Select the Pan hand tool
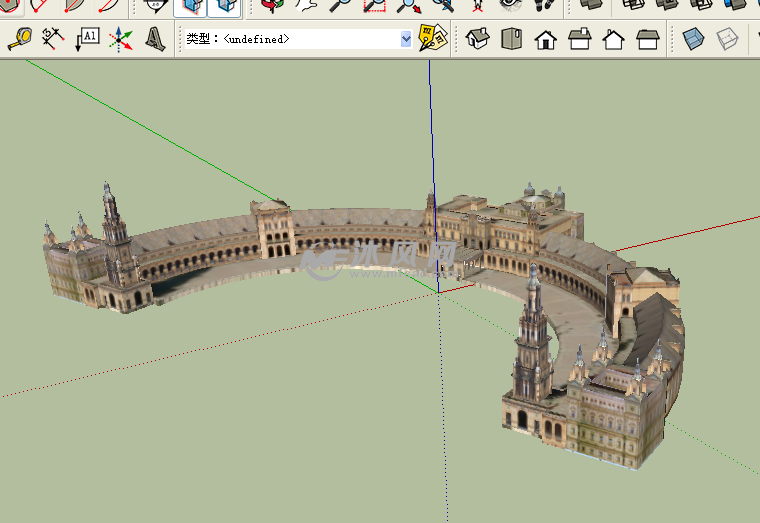The width and height of the screenshot is (760, 523). pyautogui.click(x=307, y=6)
